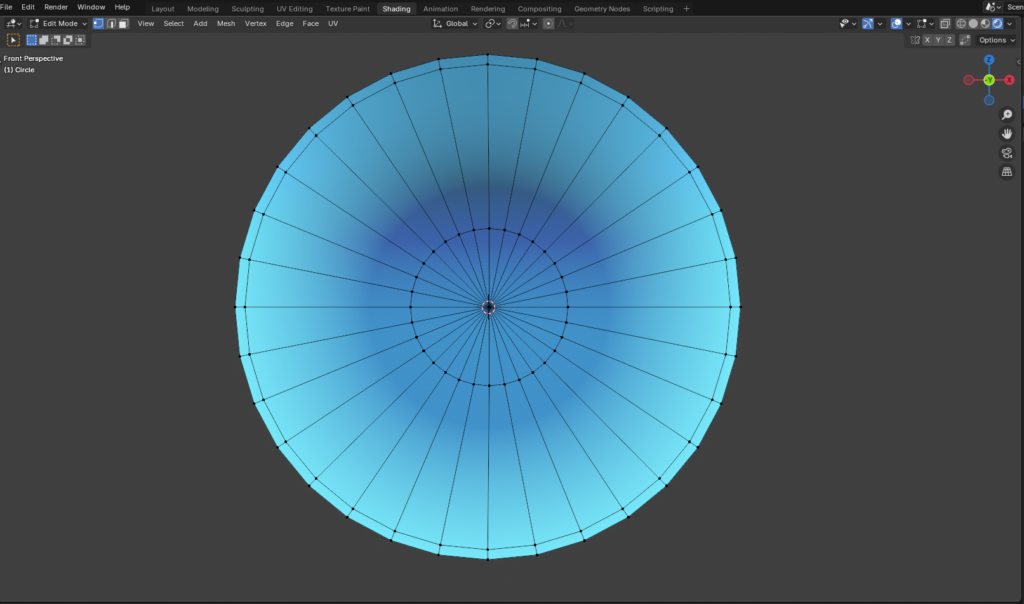Click the zoom view magnifier icon
Viewport: 1024px width, 604px height.
1007,115
